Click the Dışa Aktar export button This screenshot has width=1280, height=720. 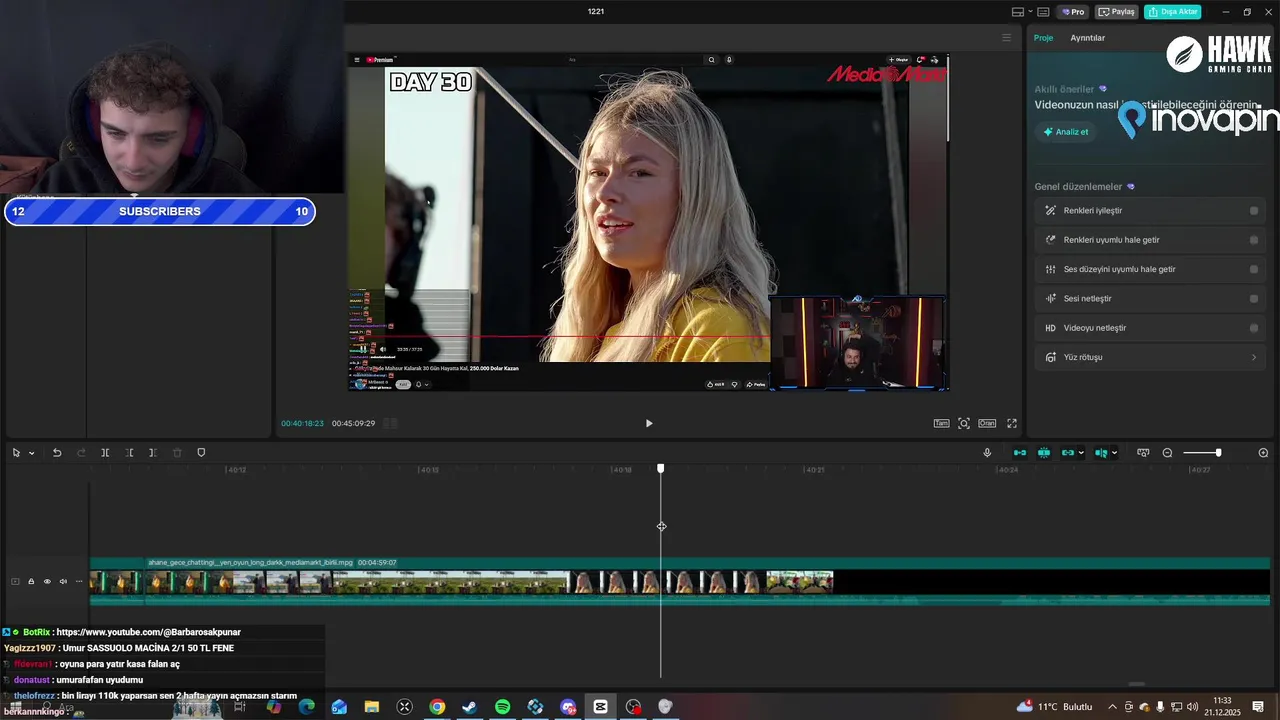coord(1173,12)
